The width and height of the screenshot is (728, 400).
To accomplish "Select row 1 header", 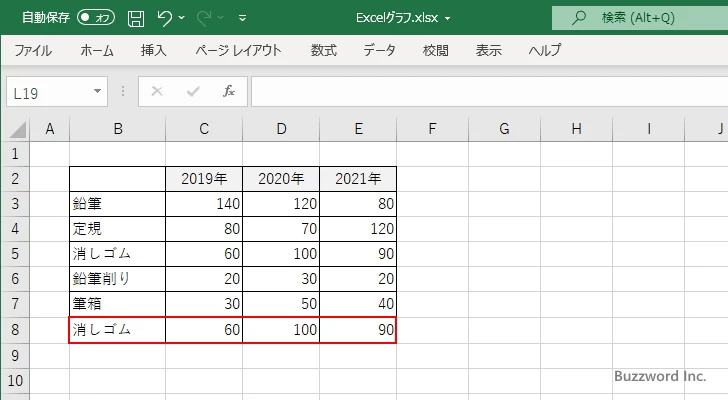I will pyautogui.click(x=15, y=154).
